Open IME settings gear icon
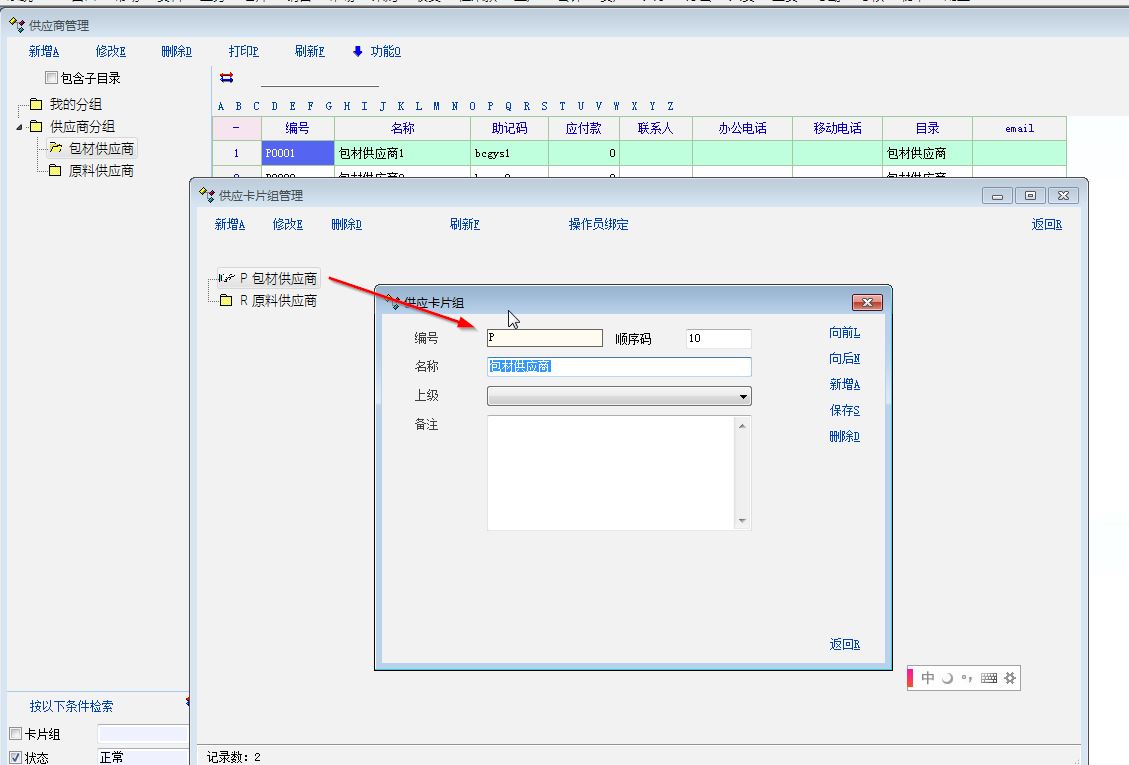 point(1010,678)
